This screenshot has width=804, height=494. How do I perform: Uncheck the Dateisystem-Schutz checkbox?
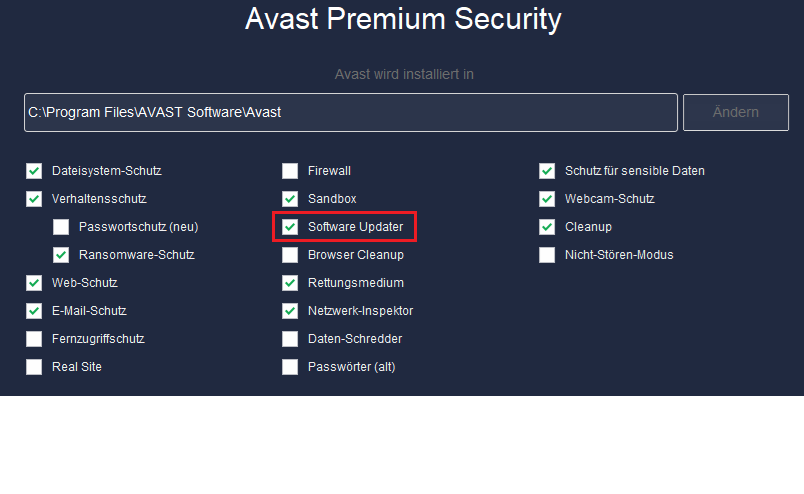(35, 171)
